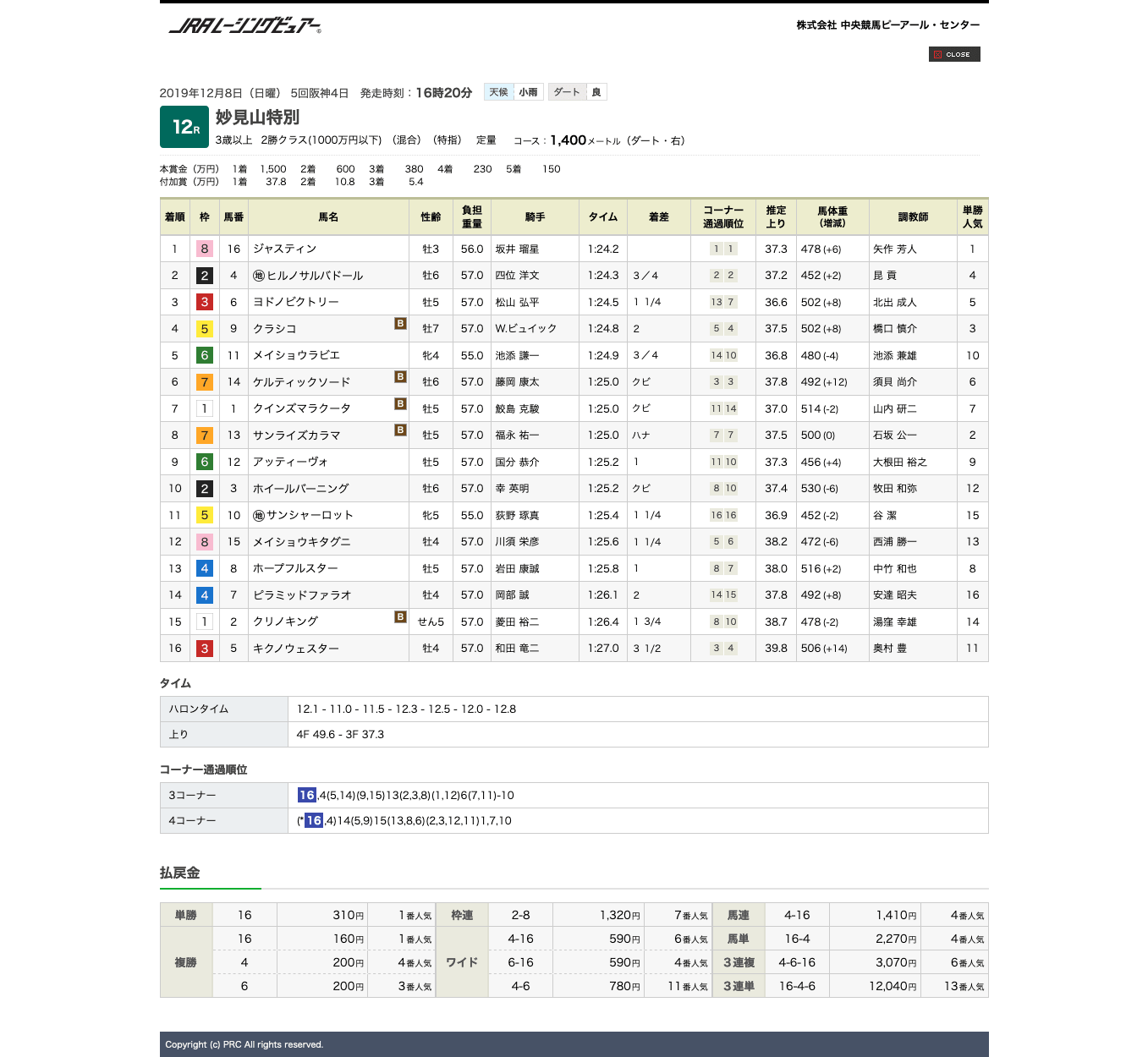Image resolution: width=1148 pixels, height=1057 pixels.
Task: Click the 馬単 payout label
Action: [x=739, y=939]
